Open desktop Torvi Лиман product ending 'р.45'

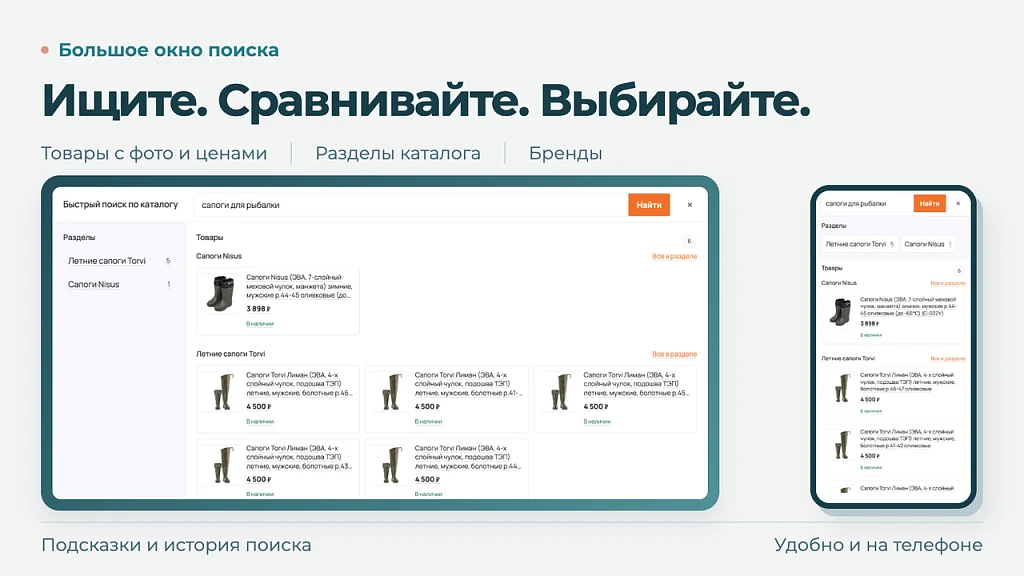tap(636, 384)
